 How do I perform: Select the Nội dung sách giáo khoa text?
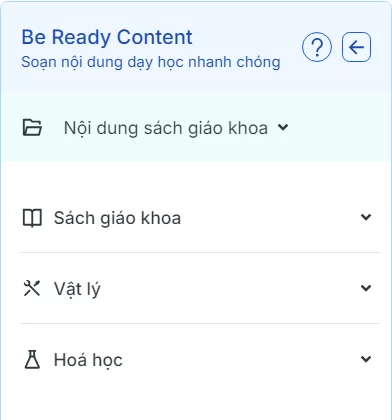(166, 128)
